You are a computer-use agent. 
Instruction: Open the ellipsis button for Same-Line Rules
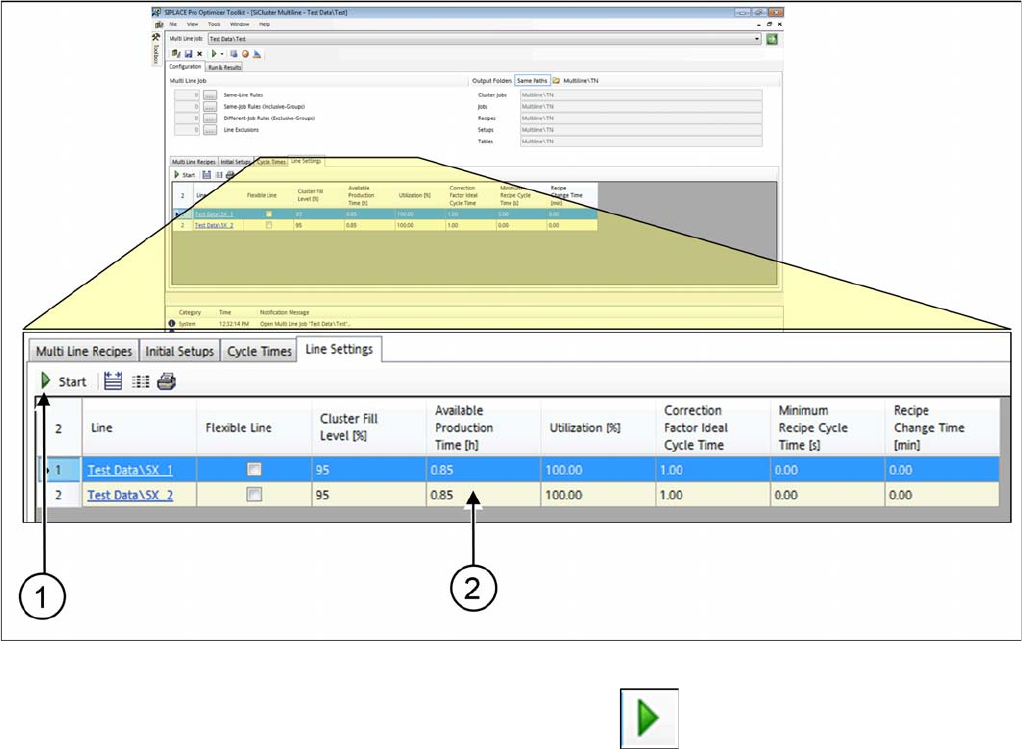(210, 95)
